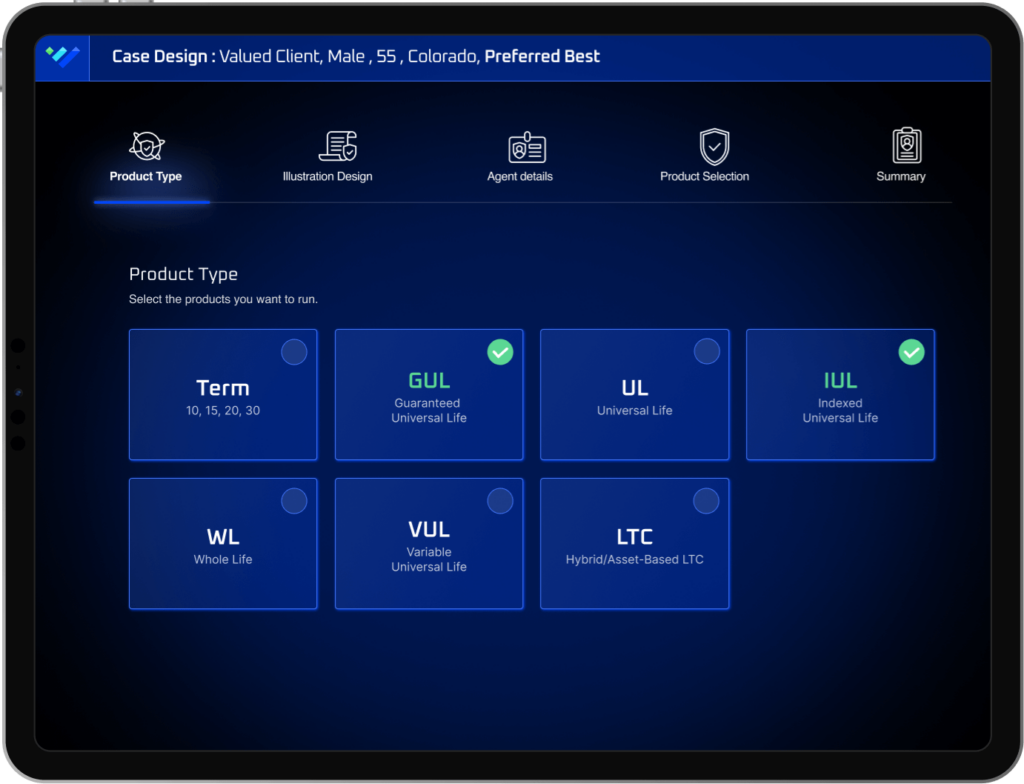Click the Guaranteed Universal Life card text
Image resolution: width=1024 pixels, height=784 pixels.
429,410
